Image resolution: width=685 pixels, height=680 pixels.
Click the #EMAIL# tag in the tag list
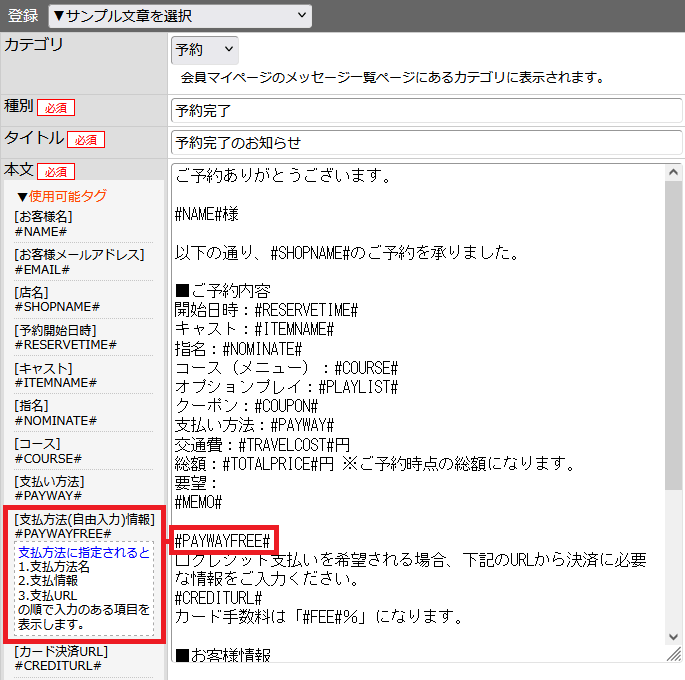coord(42,270)
